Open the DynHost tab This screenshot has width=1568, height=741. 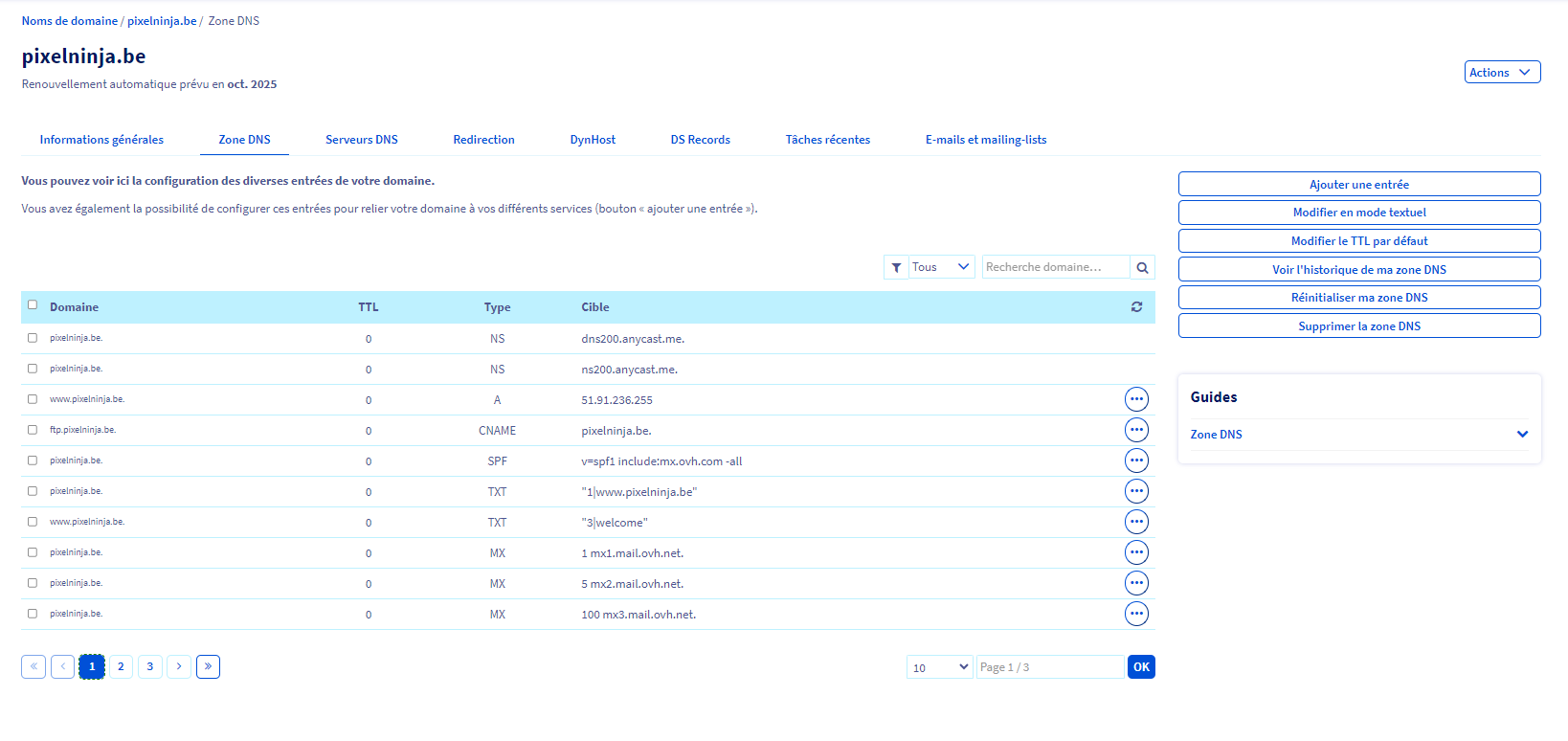pos(593,140)
